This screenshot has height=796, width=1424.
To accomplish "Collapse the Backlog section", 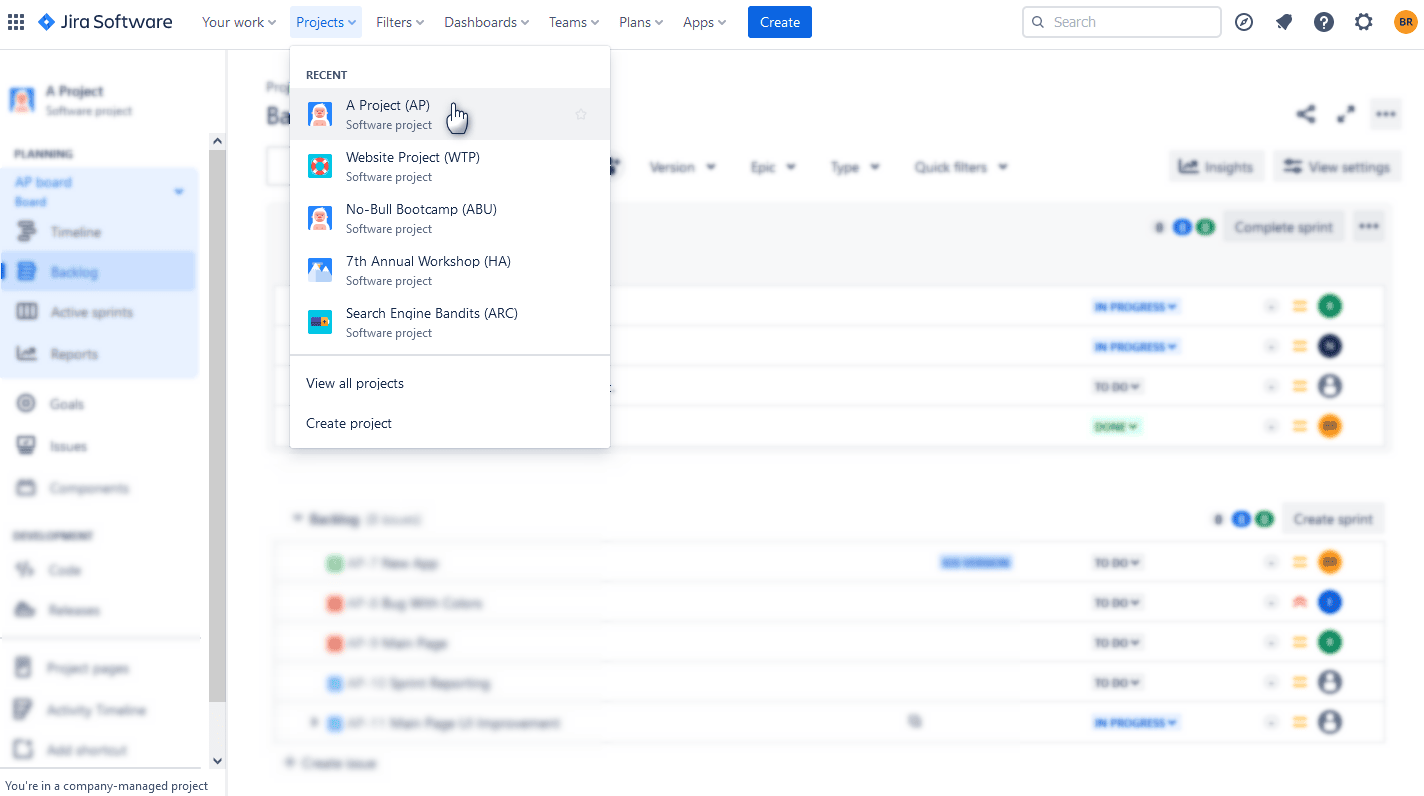I will coord(297,519).
